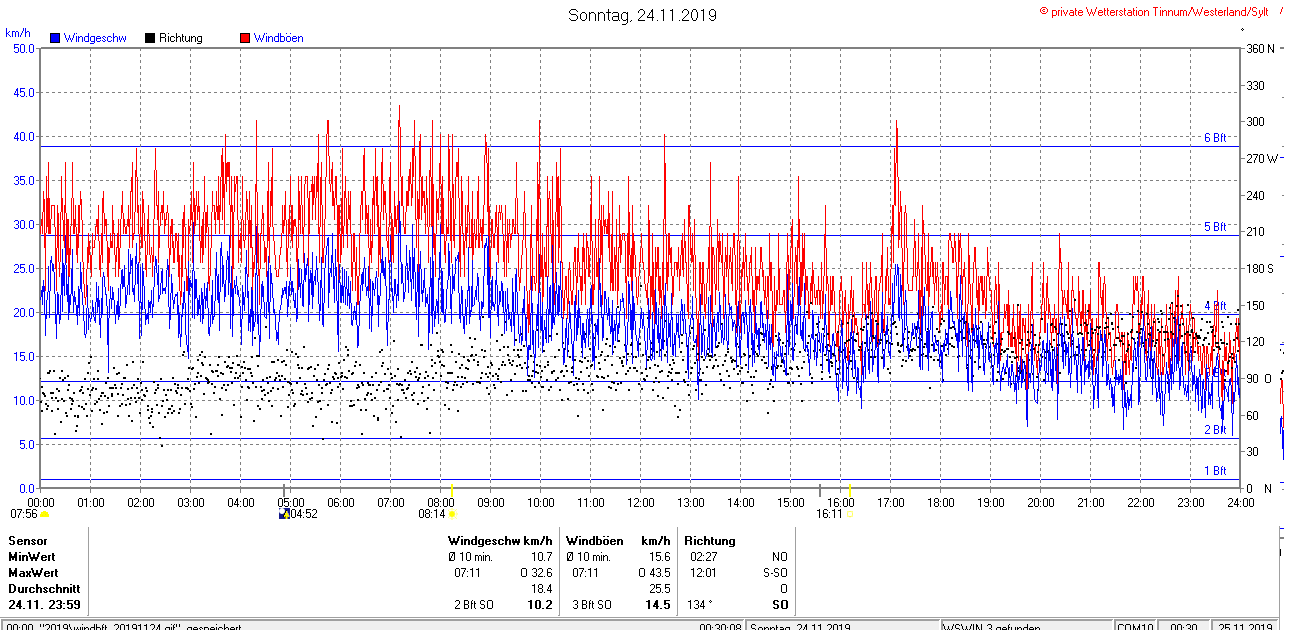Screen dimensions: 1310x630
Task: Click the yellow sunrise marker at 08:14
Action: click(452, 514)
